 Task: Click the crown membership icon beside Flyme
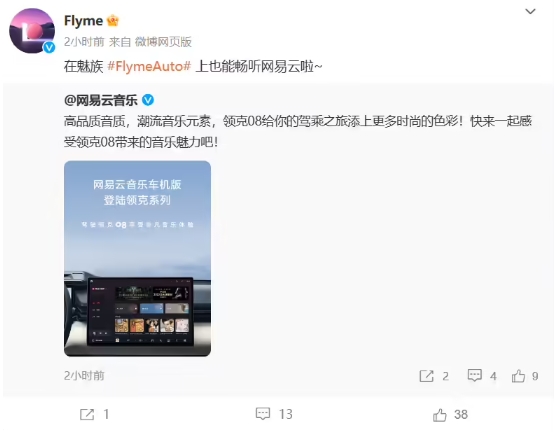(113, 20)
